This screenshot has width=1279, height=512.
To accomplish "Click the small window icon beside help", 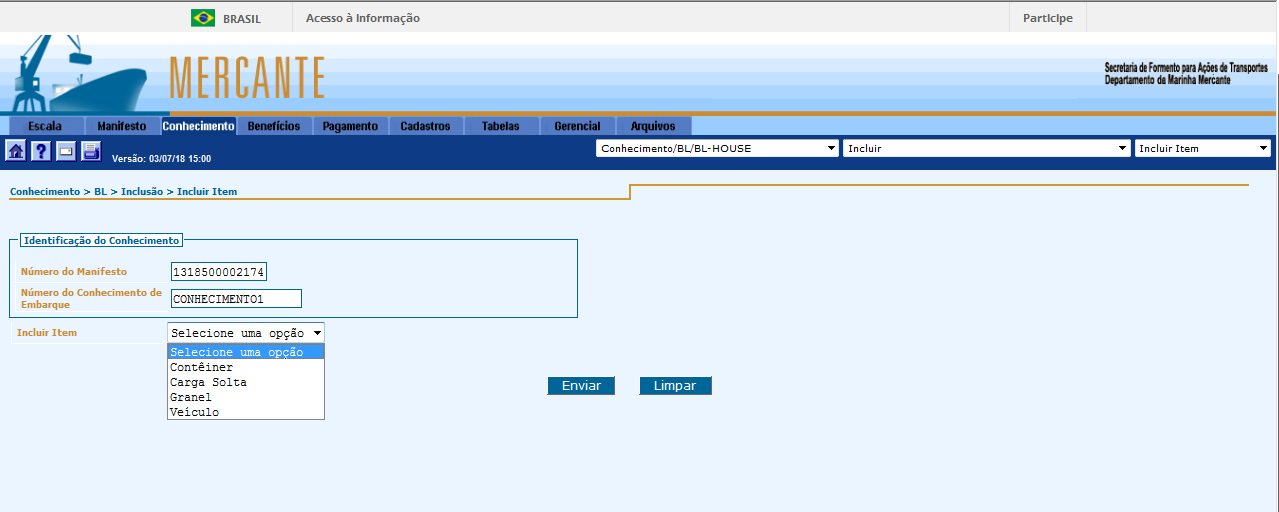I will pos(66,151).
